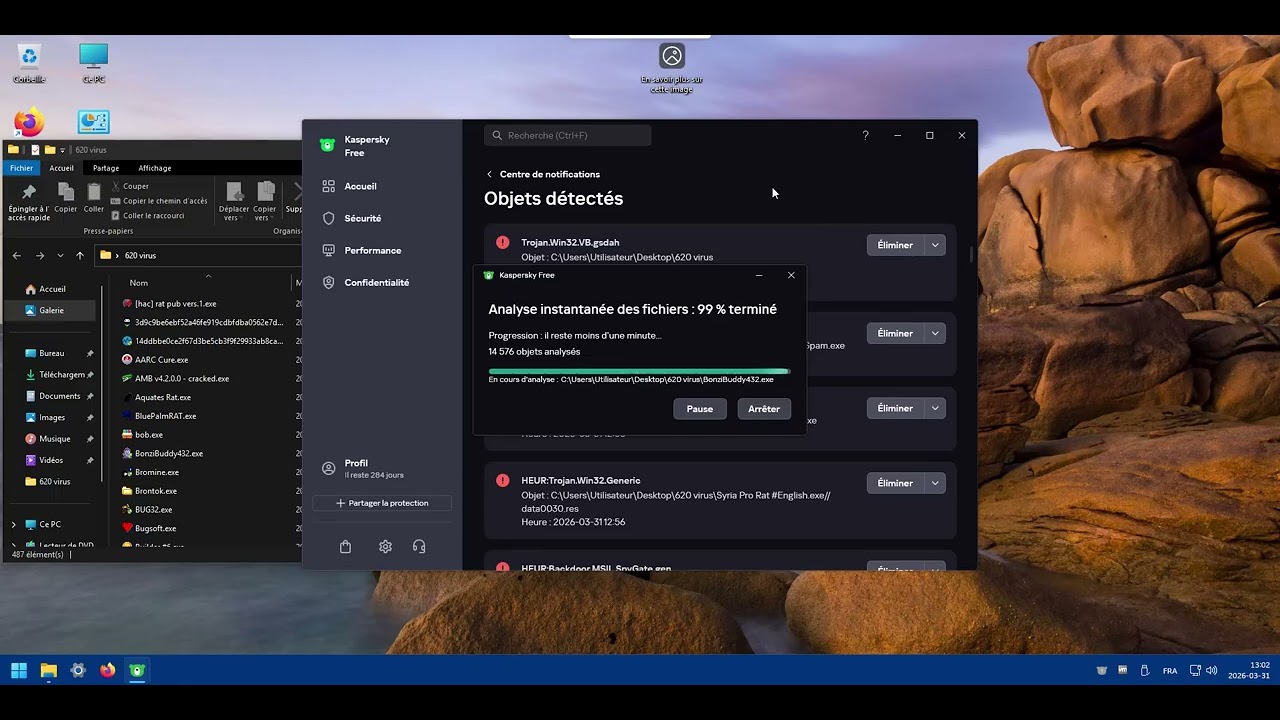The height and width of the screenshot is (720, 1280).
Task: Switch to Accueil ribbon tab in Explorer
Action: 61,168
